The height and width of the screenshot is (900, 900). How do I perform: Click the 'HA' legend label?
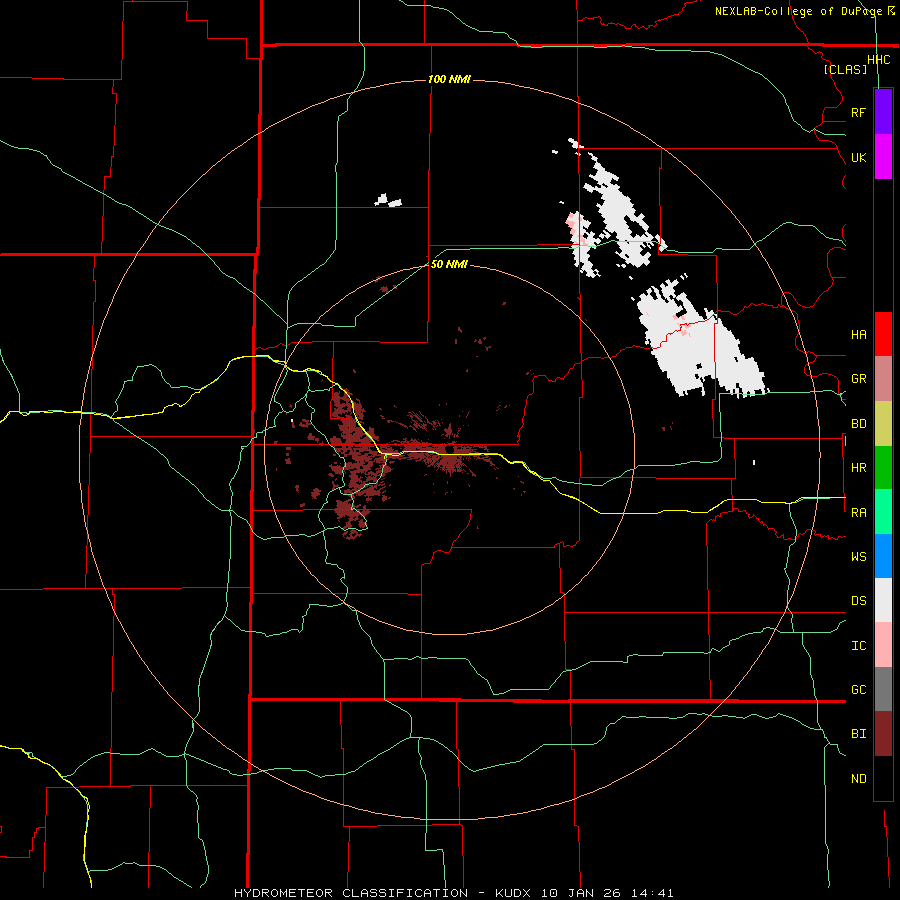click(858, 335)
